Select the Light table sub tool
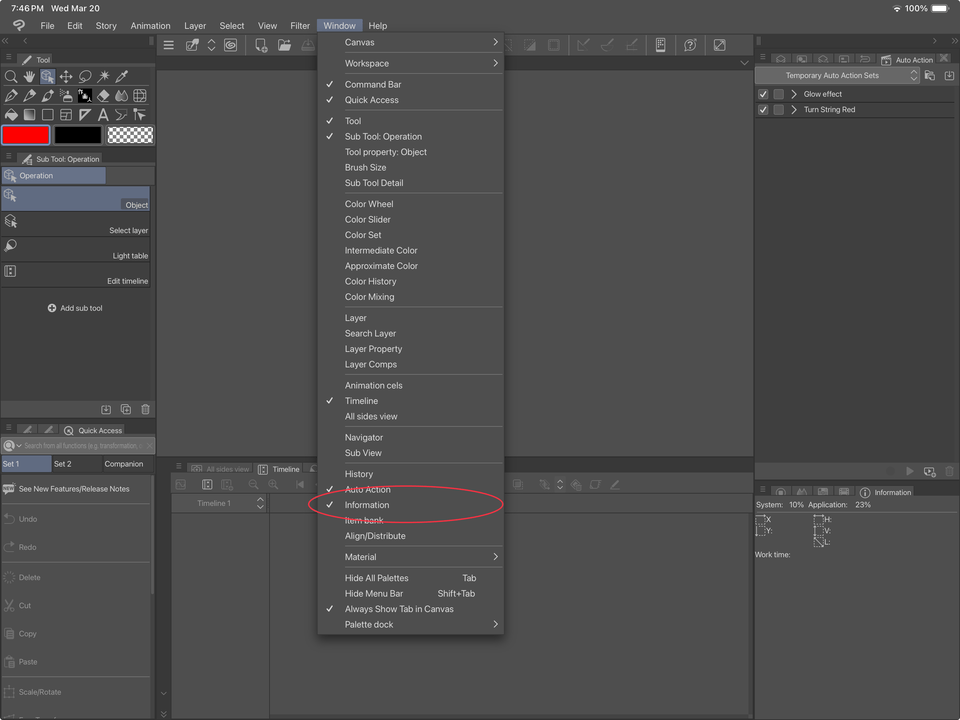This screenshot has height=720, width=960. pos(76,250)
